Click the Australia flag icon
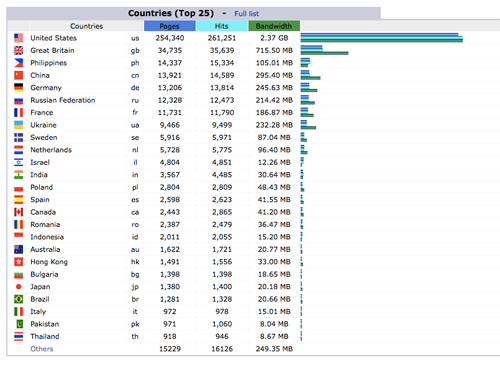Image resolution: width=500 pixels, height=365 pixels. click(19, 249)
